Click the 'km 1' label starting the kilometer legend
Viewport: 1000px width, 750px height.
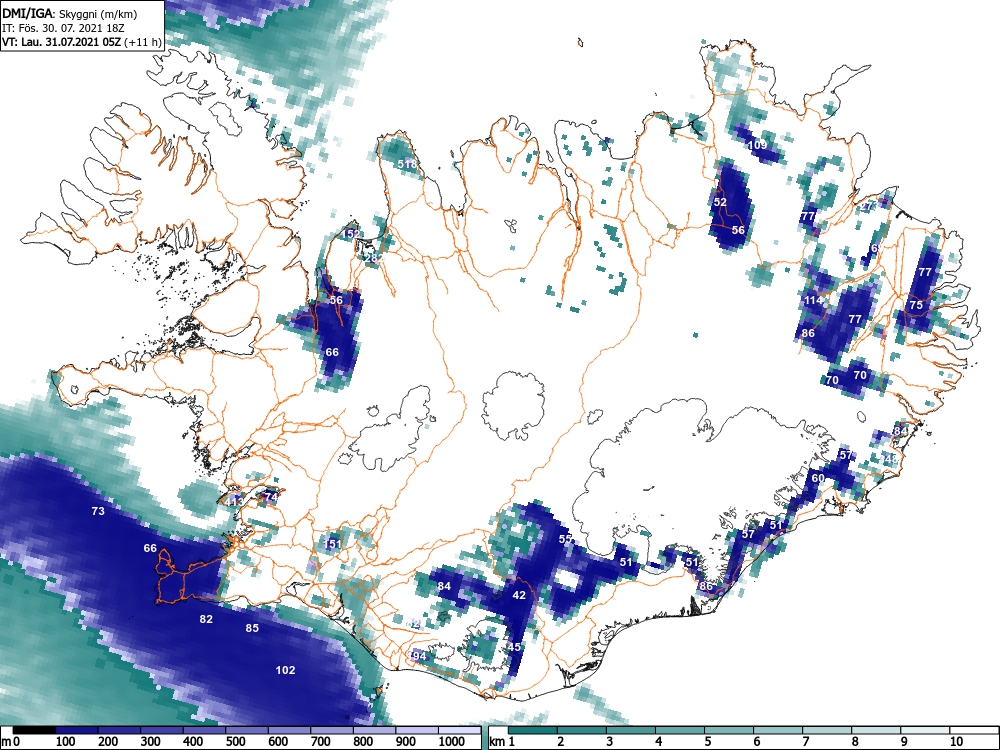tap(503, 742)
